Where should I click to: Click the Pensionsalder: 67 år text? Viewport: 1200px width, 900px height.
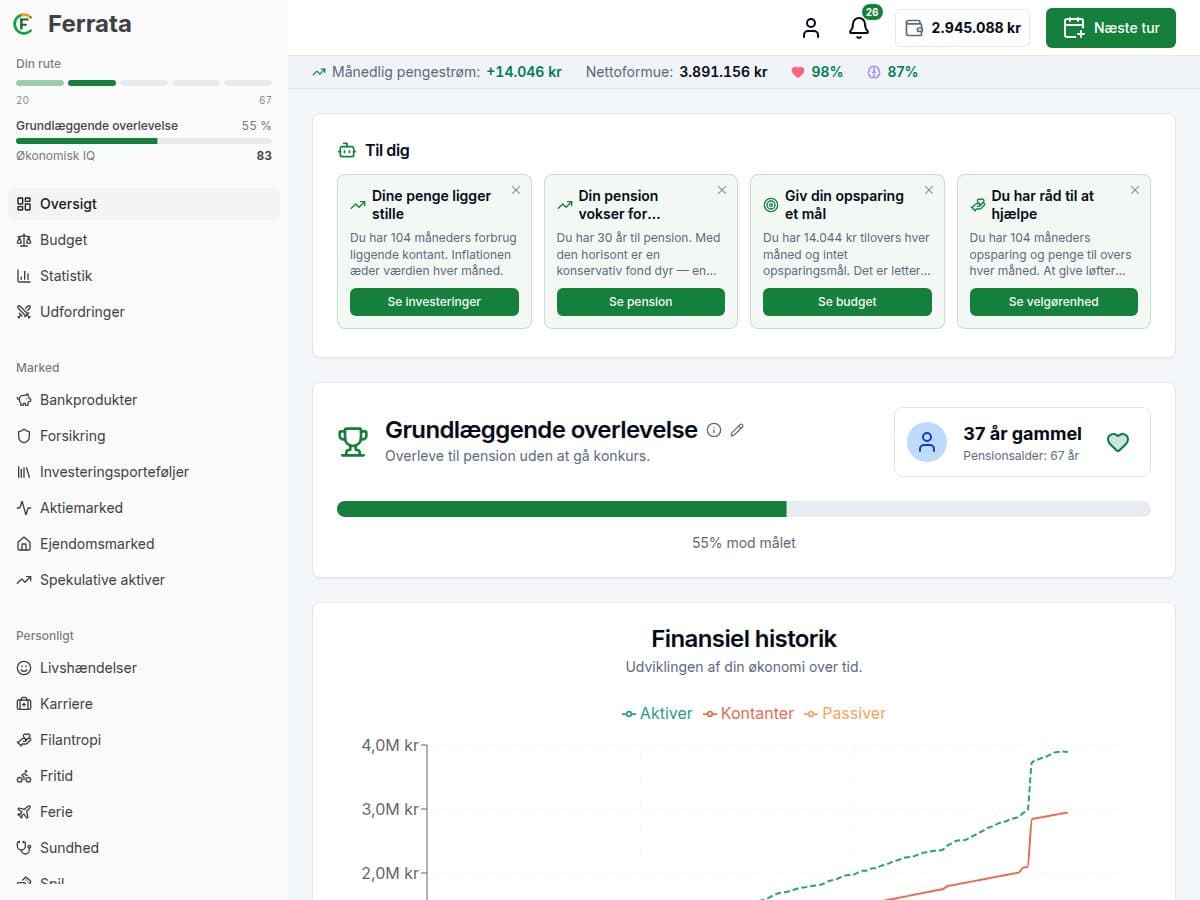(x=1021, y=456)
